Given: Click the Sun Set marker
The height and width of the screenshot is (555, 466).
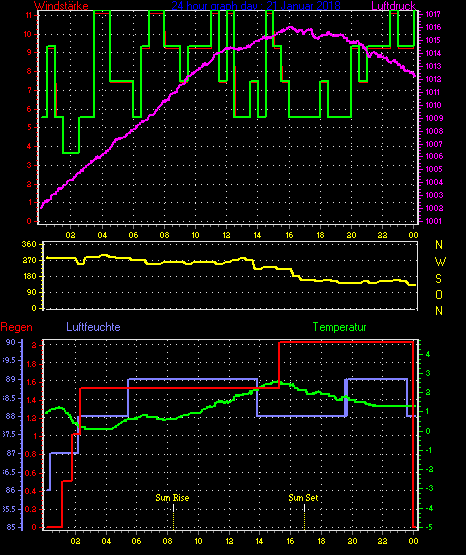Looking at the screenshot, I should pos(304,498).
